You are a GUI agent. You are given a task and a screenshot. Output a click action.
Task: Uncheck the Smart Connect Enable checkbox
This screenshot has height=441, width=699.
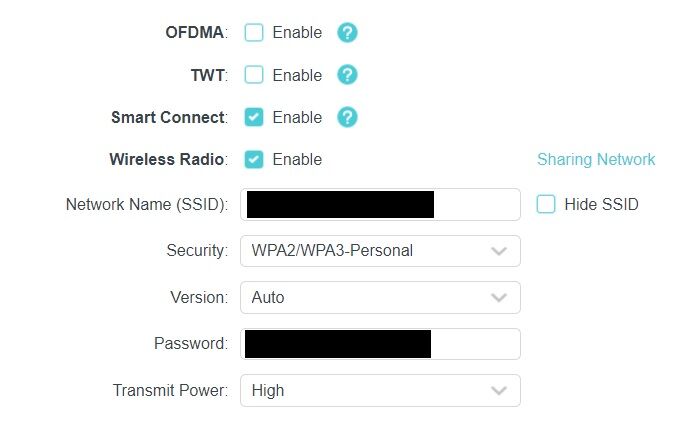coord(254,117)
